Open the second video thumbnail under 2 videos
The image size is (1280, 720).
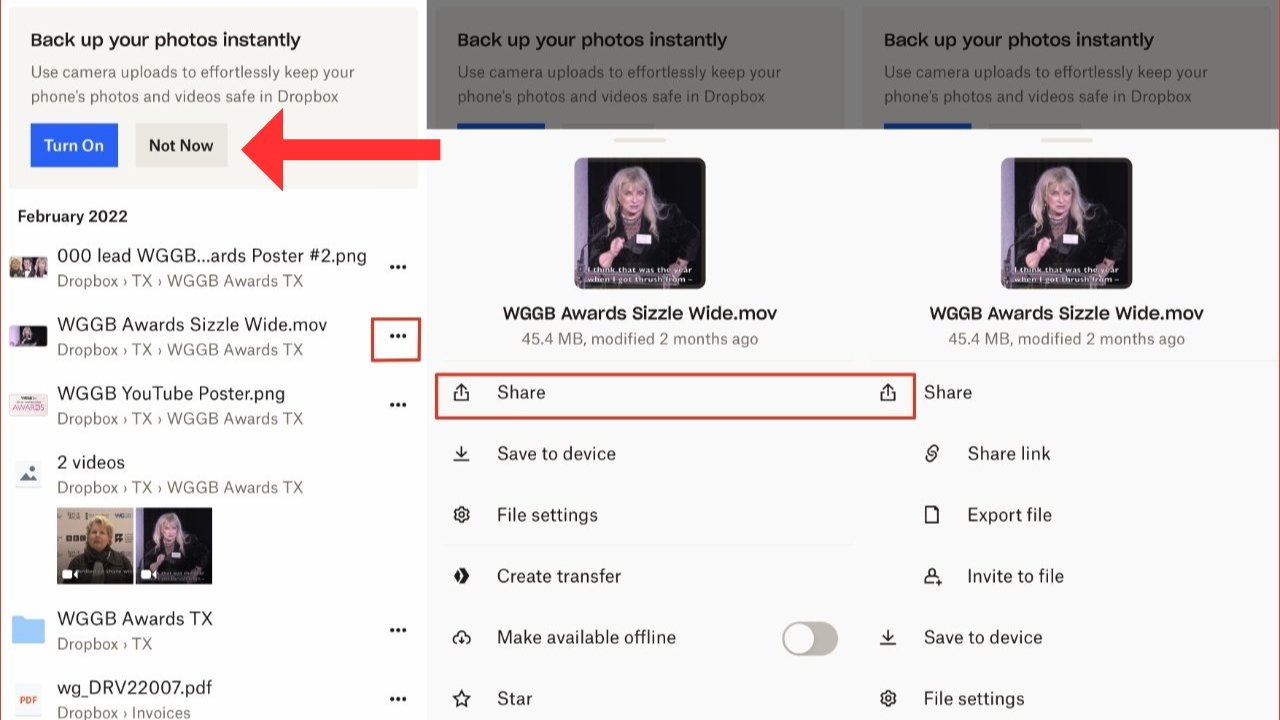pos(174,546)
